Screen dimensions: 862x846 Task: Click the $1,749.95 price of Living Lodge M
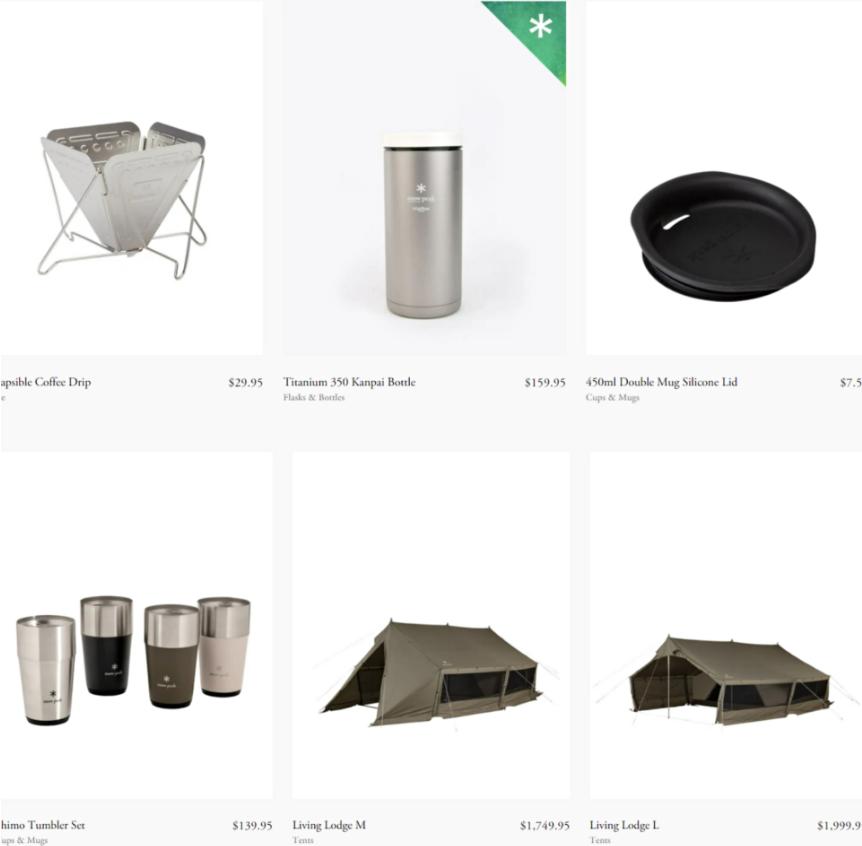point(545,826)
